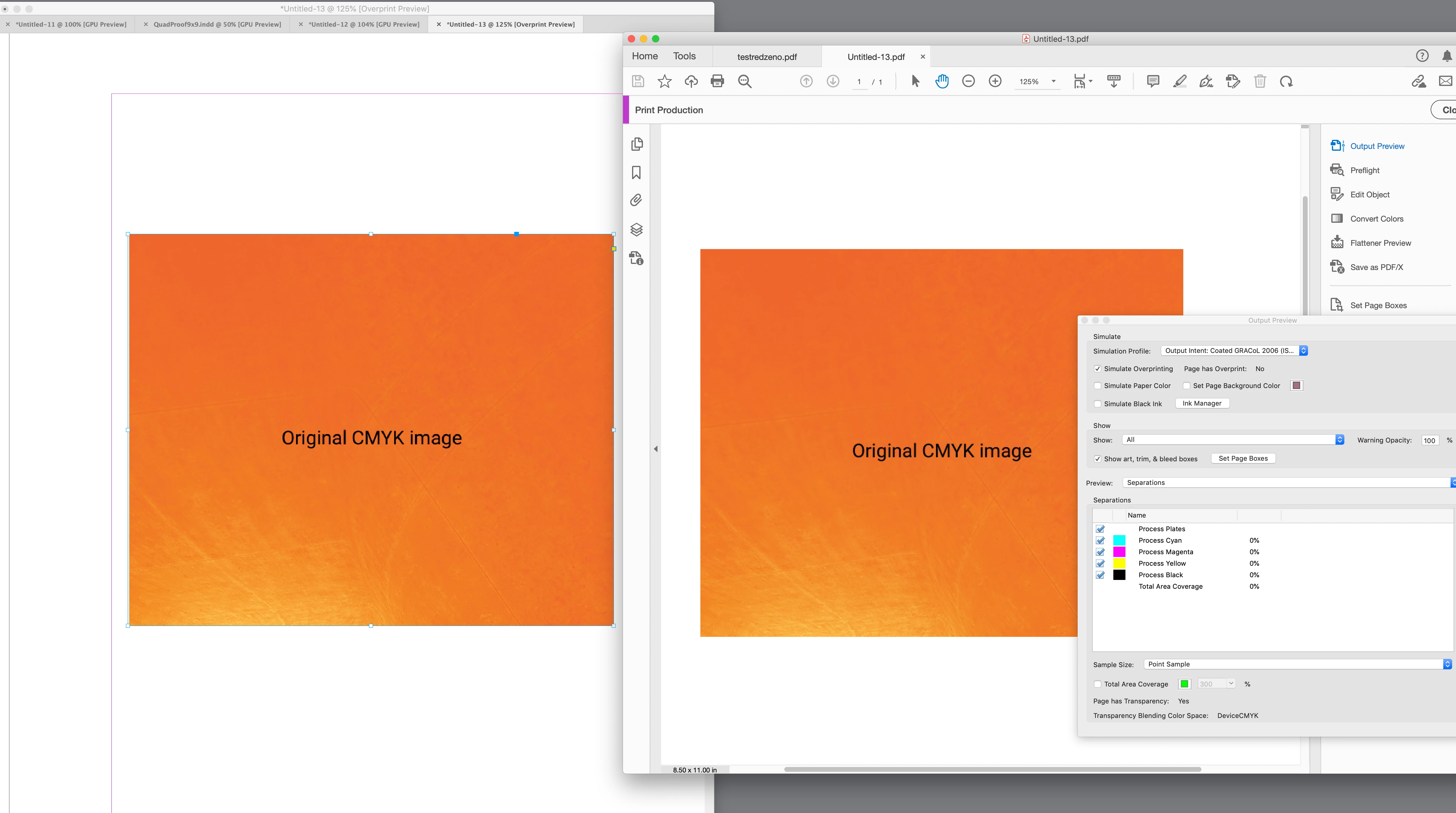Open the Bookmarks panel icon

637,173
